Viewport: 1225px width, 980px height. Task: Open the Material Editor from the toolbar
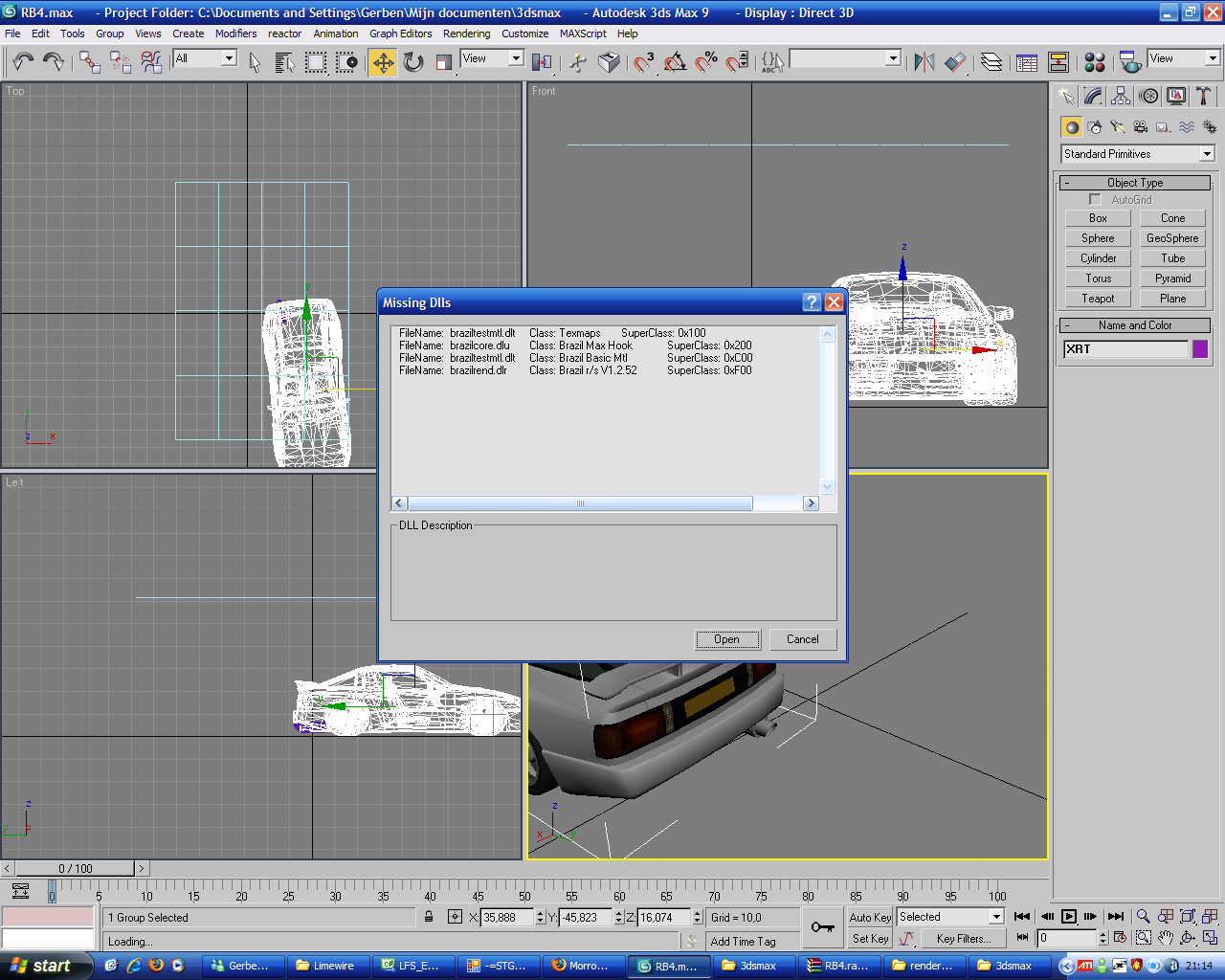[x=1095, y=62]
